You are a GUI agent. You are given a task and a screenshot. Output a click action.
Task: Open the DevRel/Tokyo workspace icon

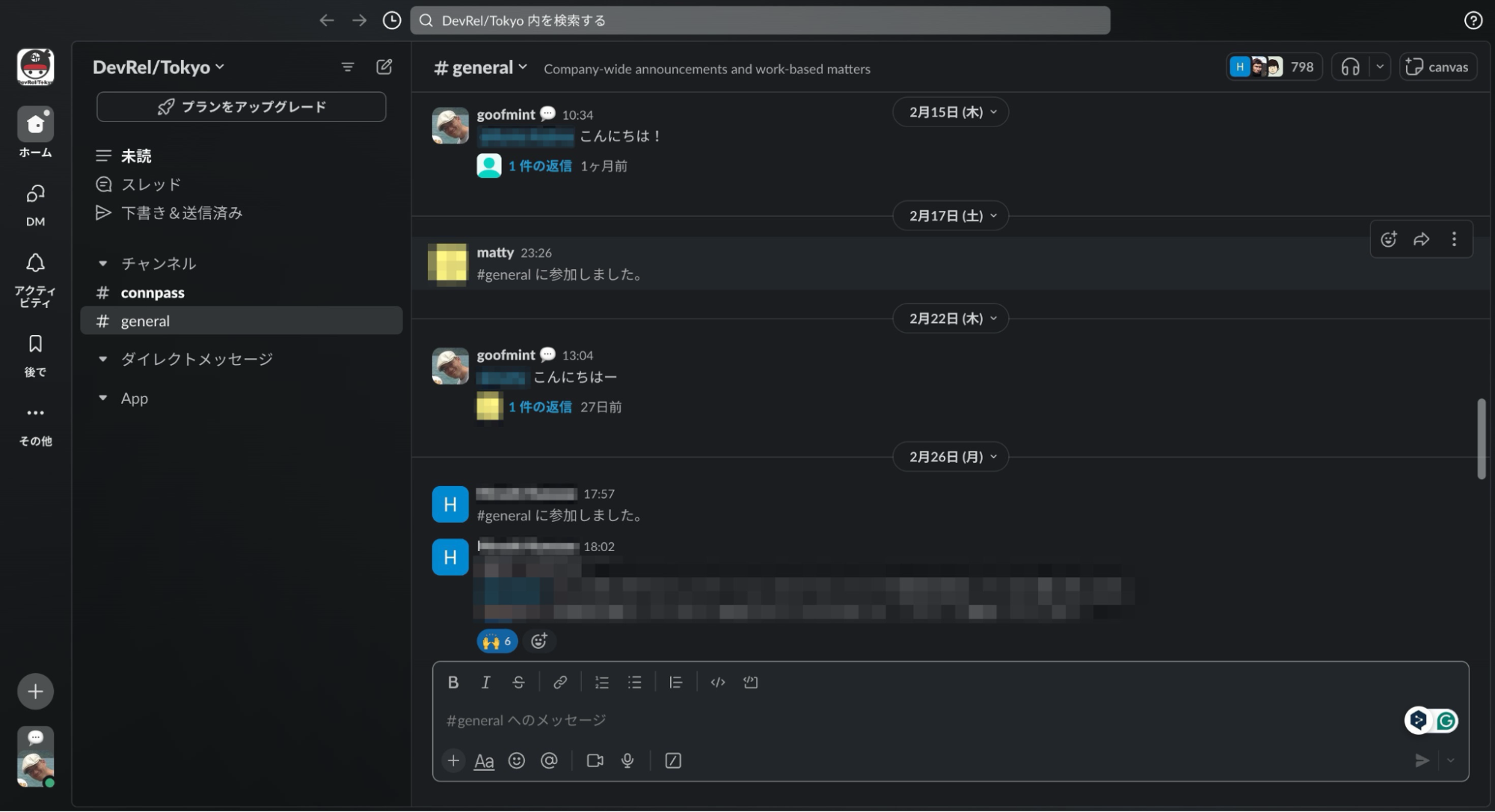point(35,67)
